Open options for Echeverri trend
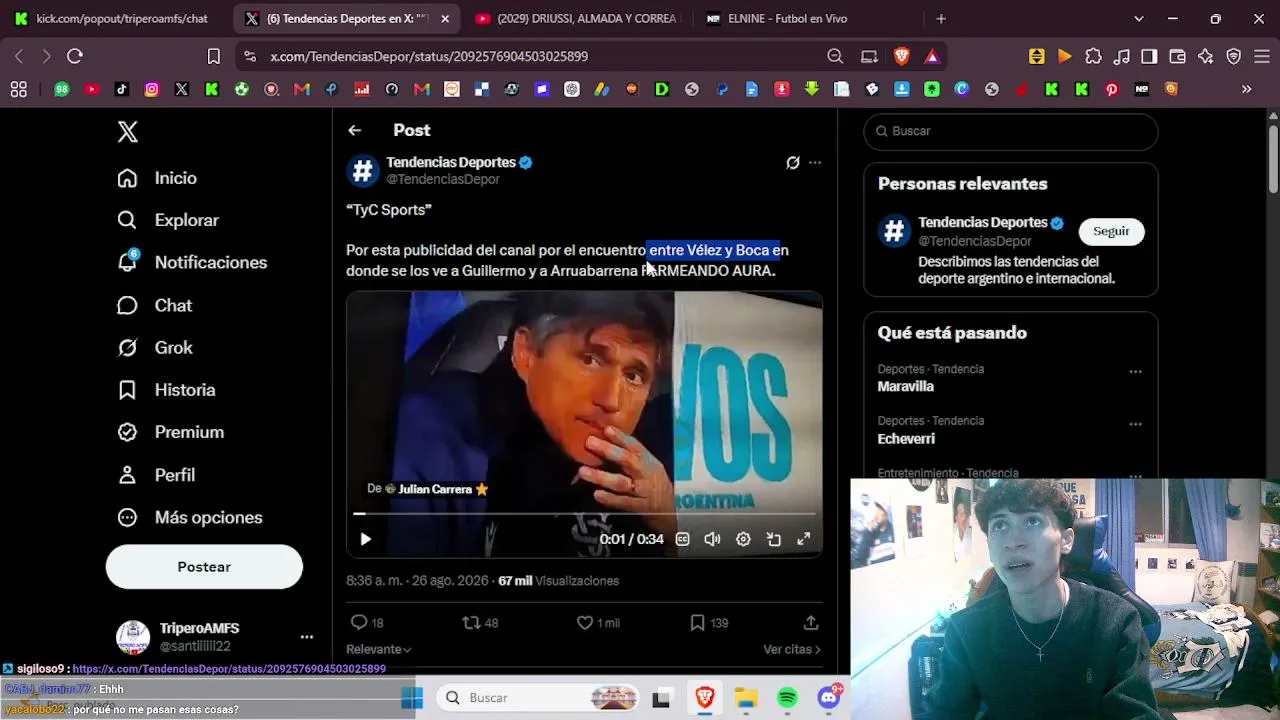This screenshot has height=720, width=1280. coord(1135,424)
